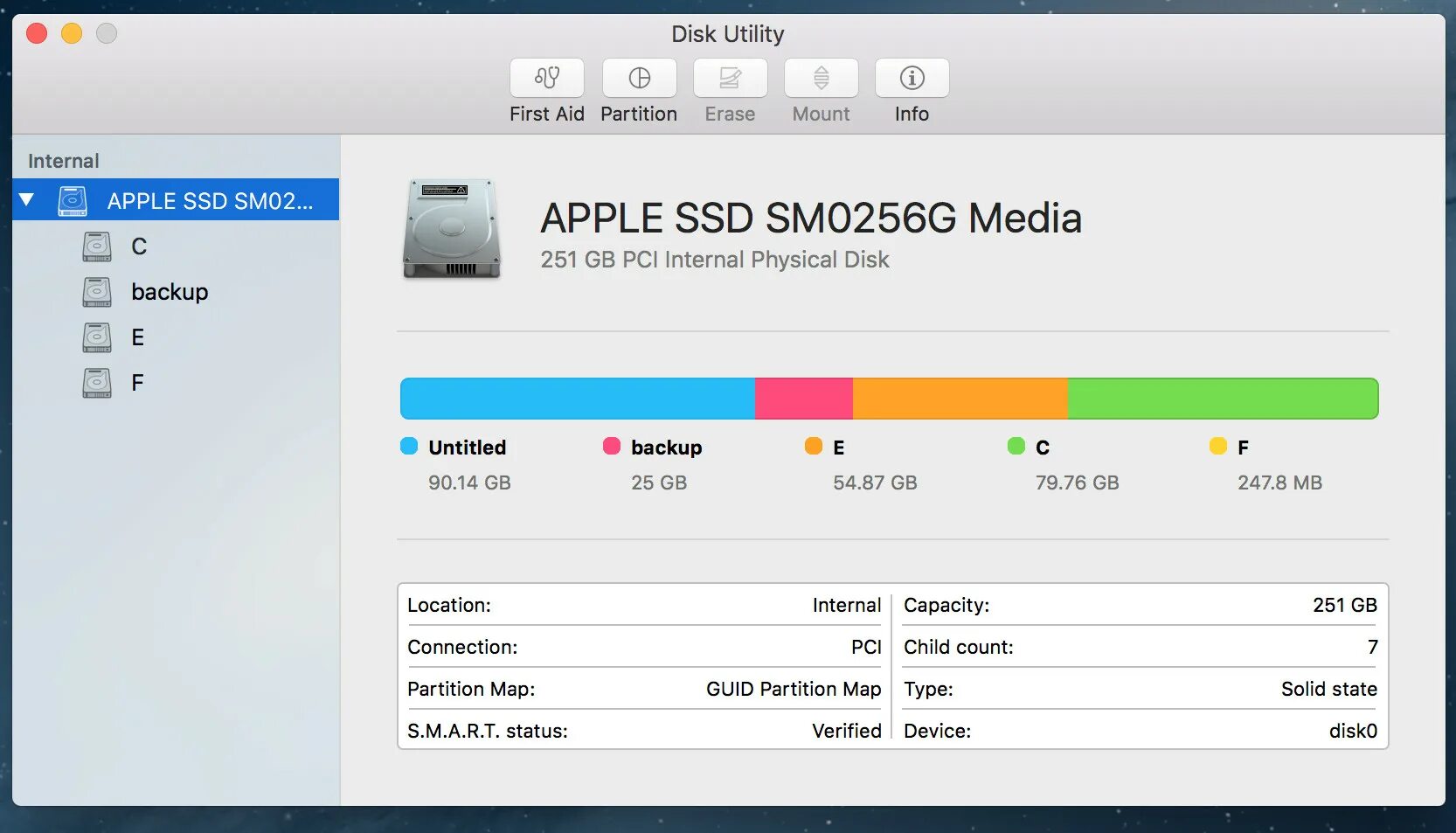Click the drive icon beside backup

point(97,292)
